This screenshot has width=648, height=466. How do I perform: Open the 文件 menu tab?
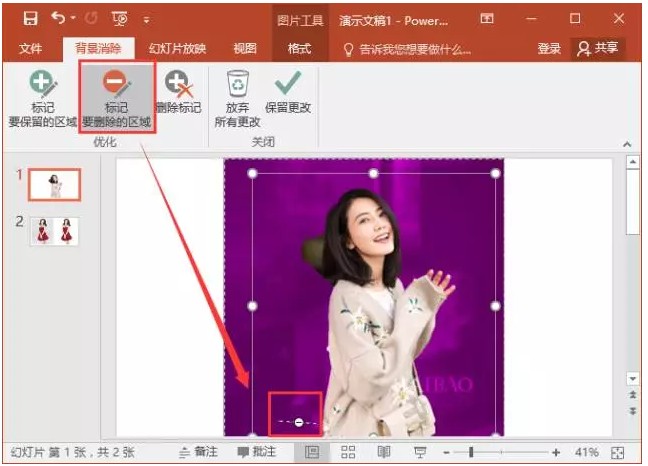(x=30, y=48)
